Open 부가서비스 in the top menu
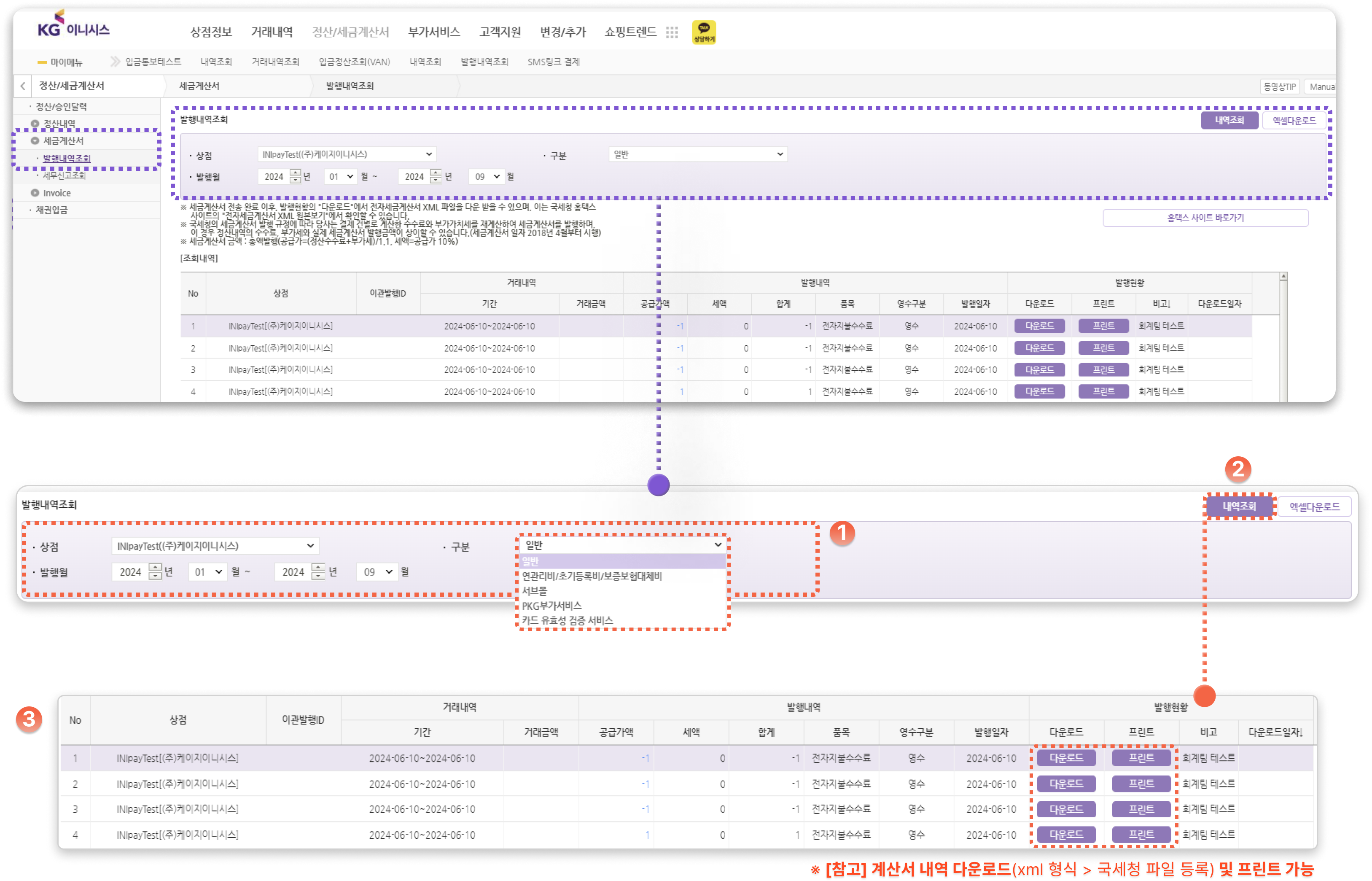This screenshot has height=881, width=1372. pyautogui.click(x=433, y=32)
